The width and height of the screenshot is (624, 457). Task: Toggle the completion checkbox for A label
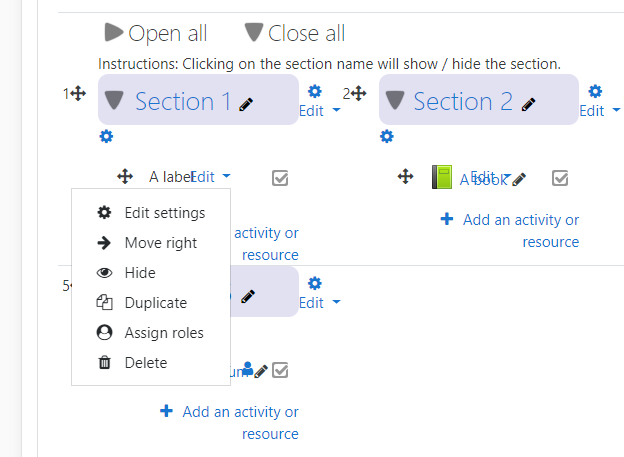coord(280,178)
